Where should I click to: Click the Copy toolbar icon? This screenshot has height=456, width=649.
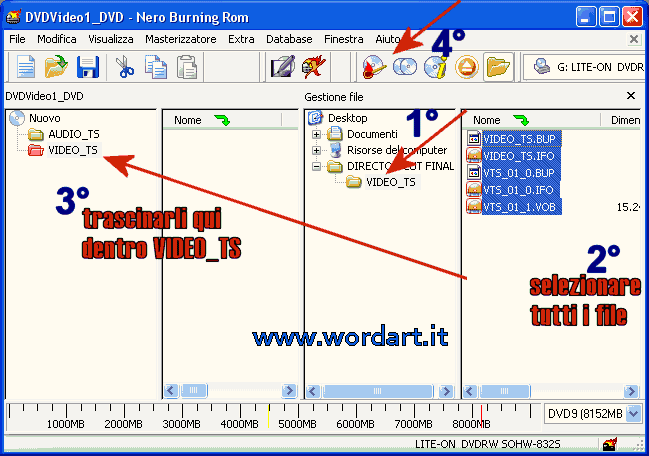(x=156, y=67)
